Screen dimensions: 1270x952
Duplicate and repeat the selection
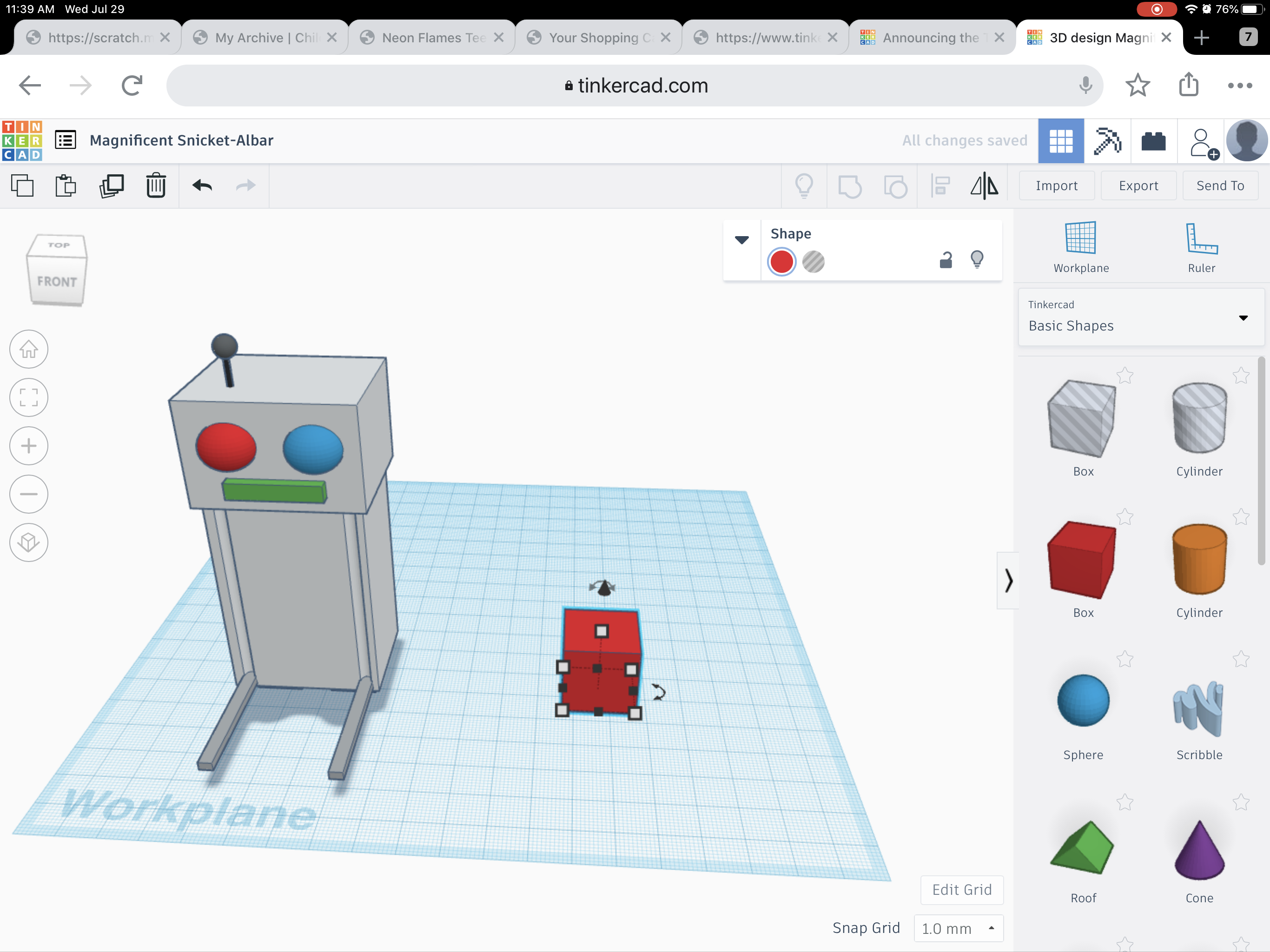tap(112, 186)
